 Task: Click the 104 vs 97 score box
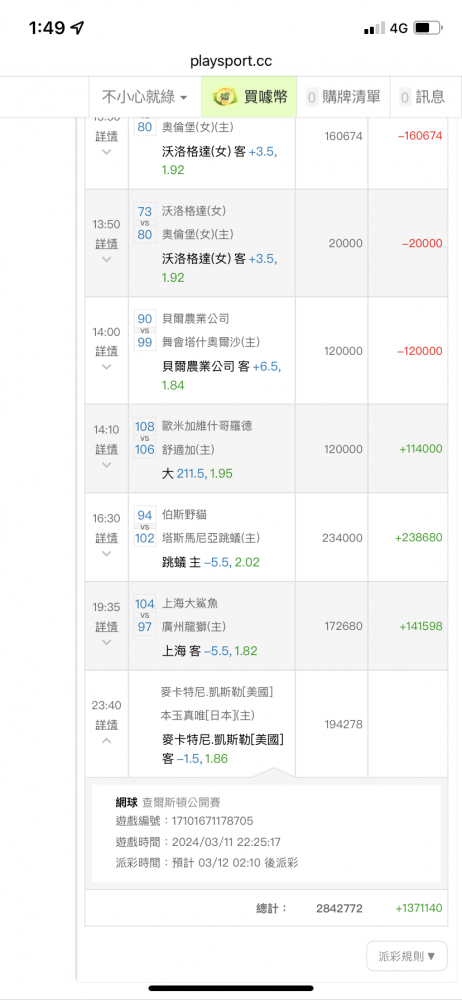pyautogui.click(x=145, y=615)
